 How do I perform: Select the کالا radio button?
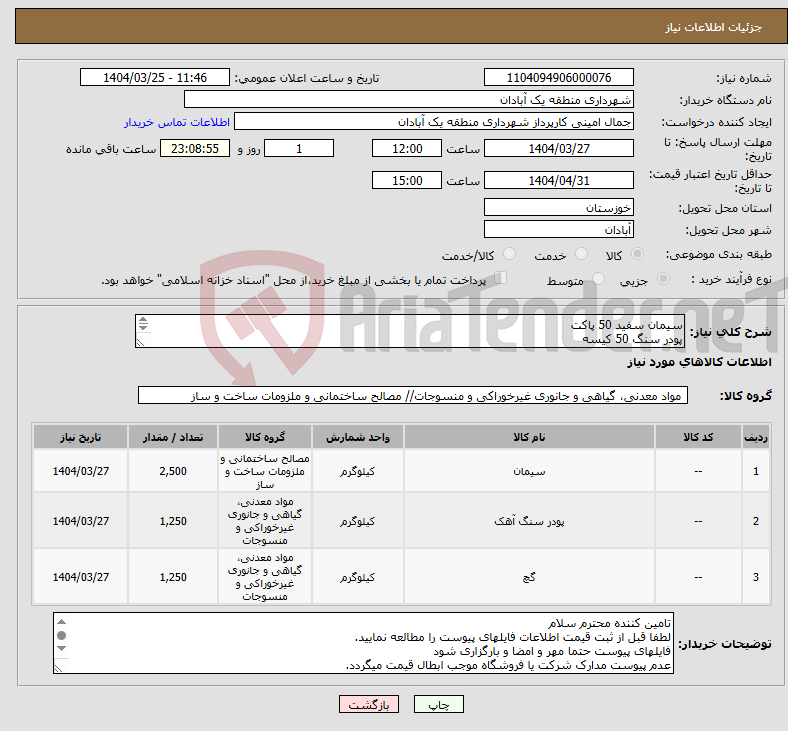pyautogui.click(x=637, y=254)
